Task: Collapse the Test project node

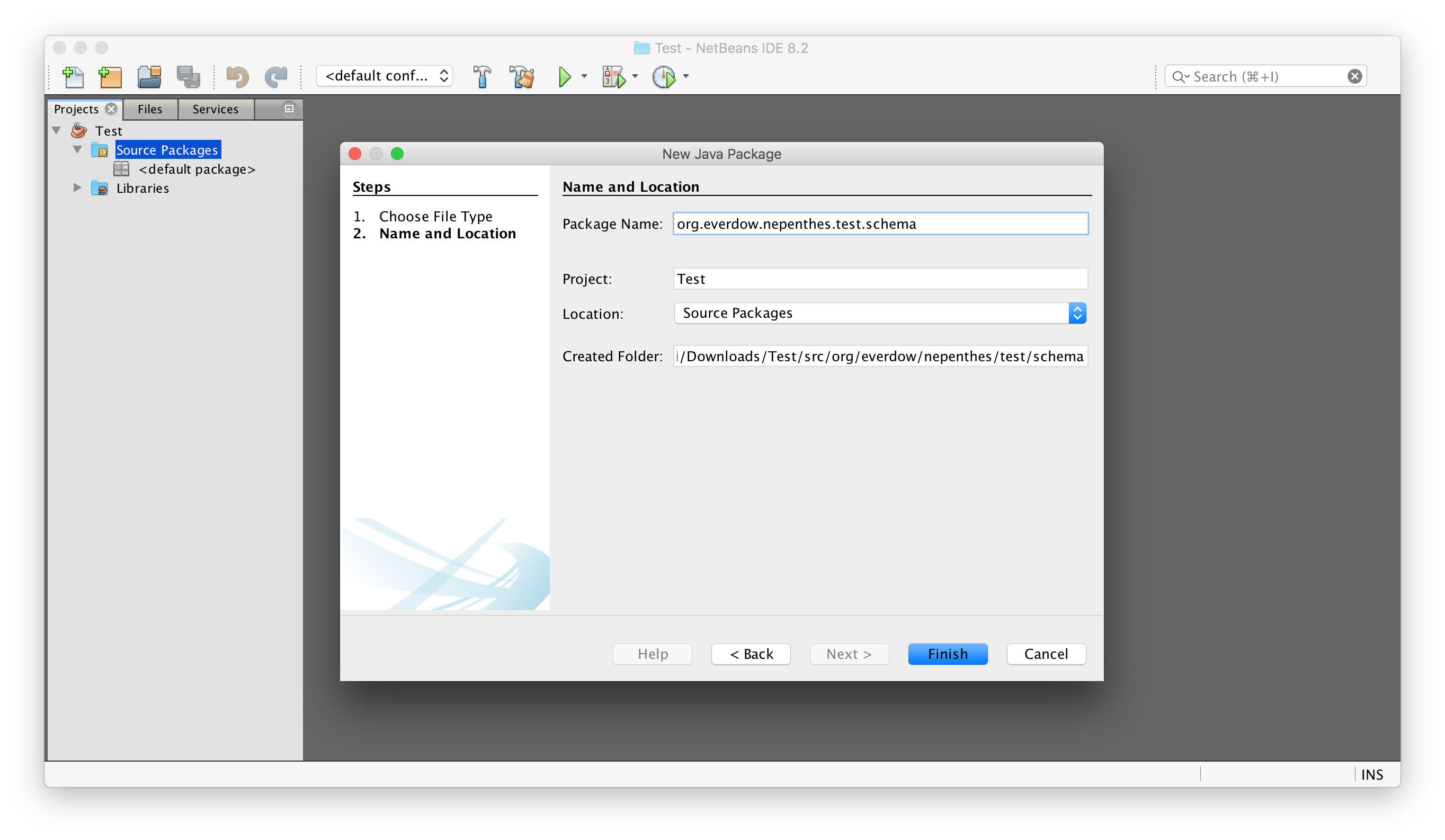Action: [56, 131]
